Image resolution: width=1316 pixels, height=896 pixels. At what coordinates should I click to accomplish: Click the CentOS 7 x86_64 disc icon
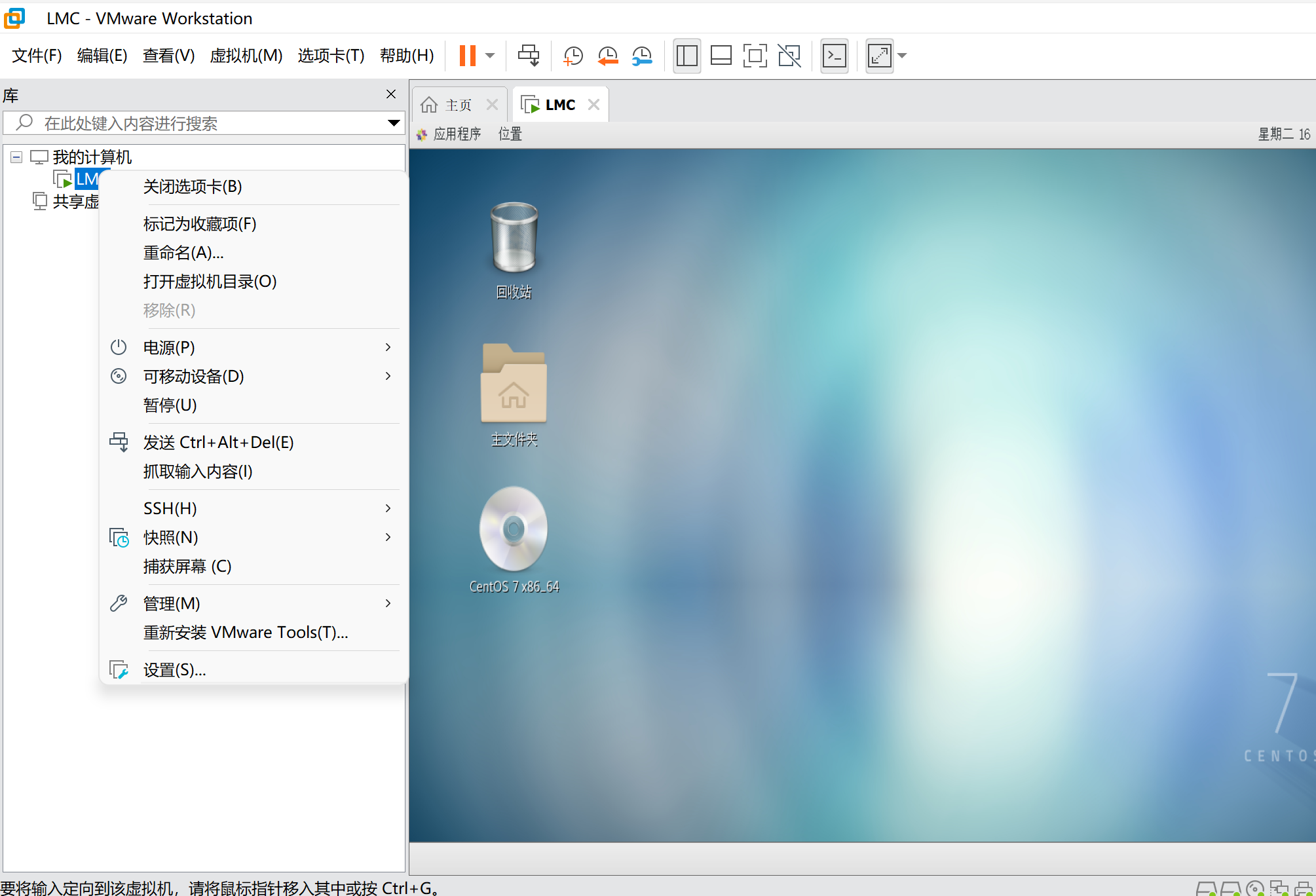[514, 540]
